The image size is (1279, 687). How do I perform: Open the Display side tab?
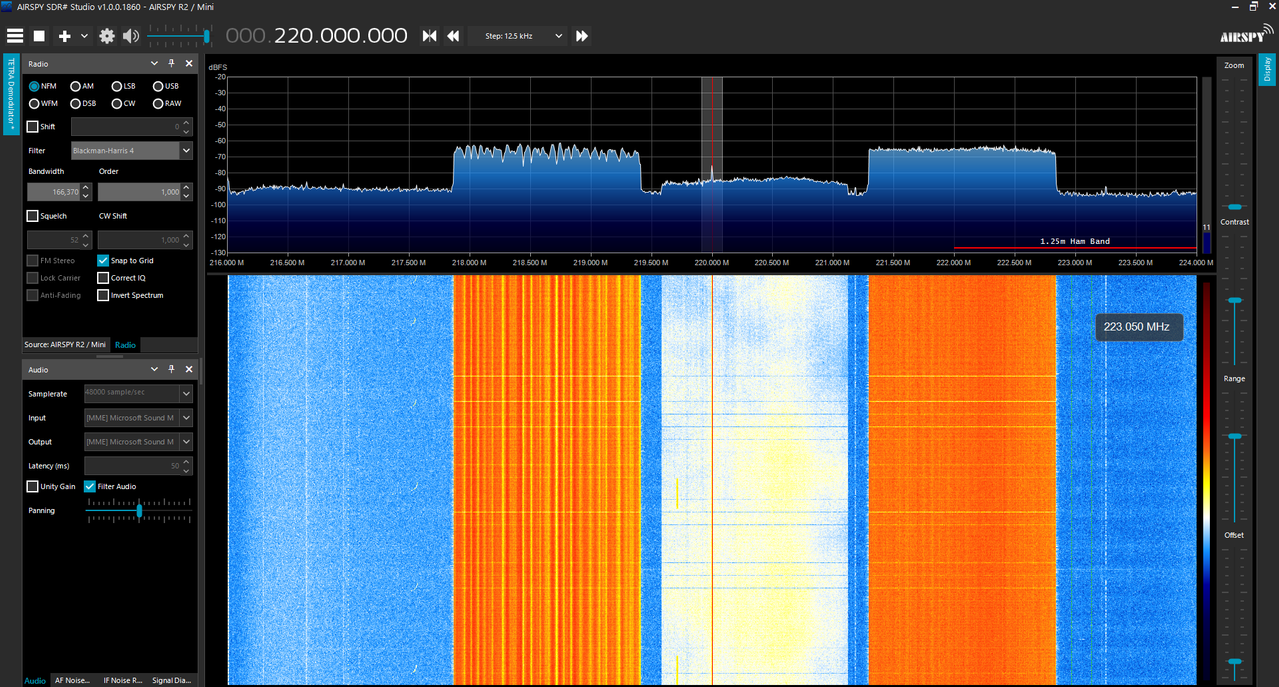pos(1267,69)
